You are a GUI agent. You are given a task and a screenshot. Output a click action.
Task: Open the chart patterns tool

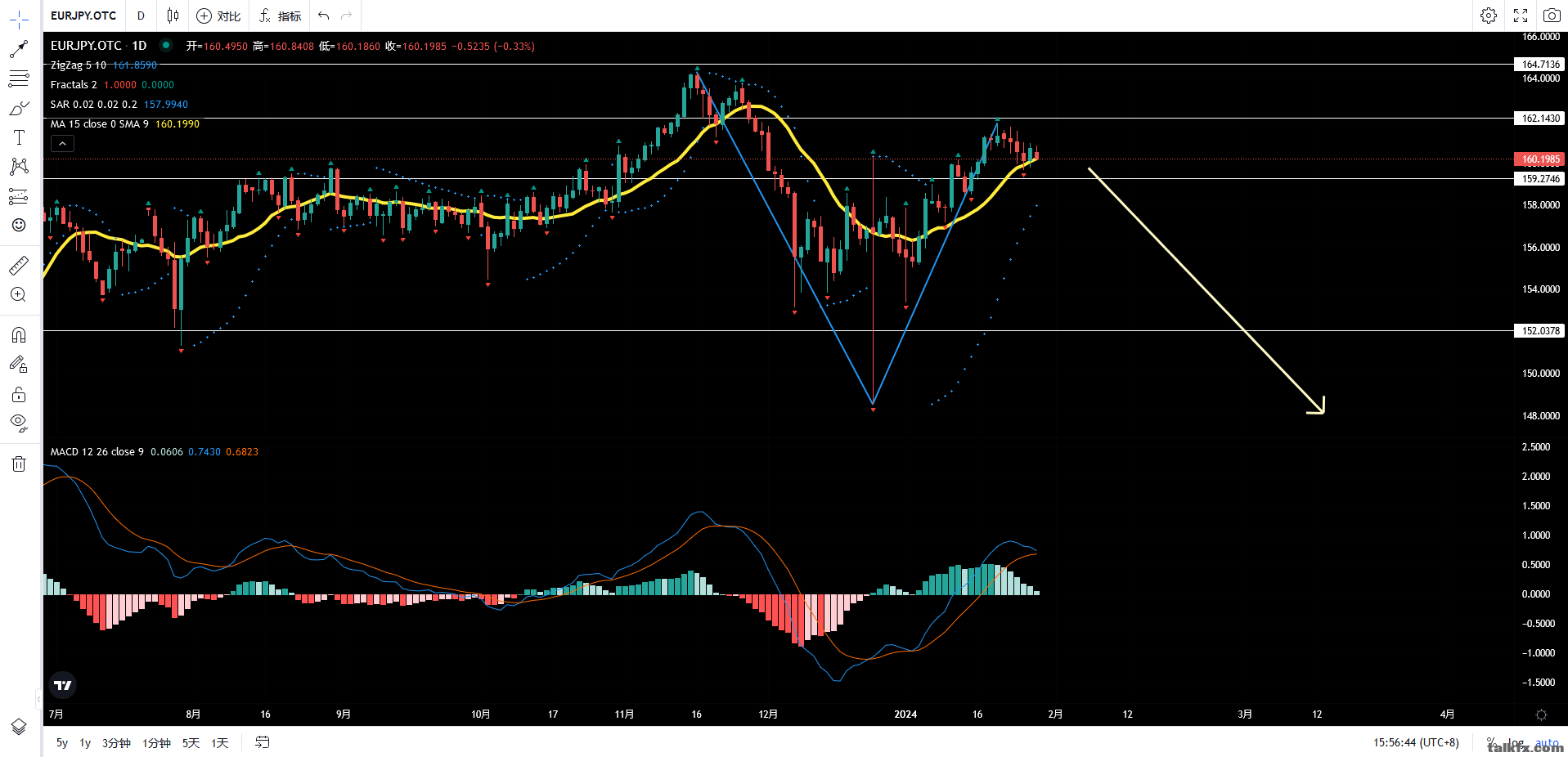(x=19, y=167)
